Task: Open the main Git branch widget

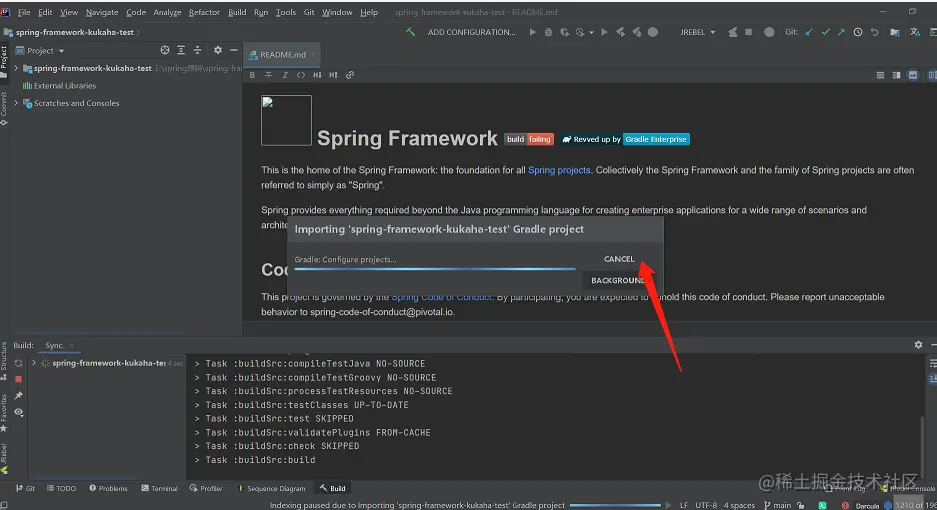Action: [777, 505]
